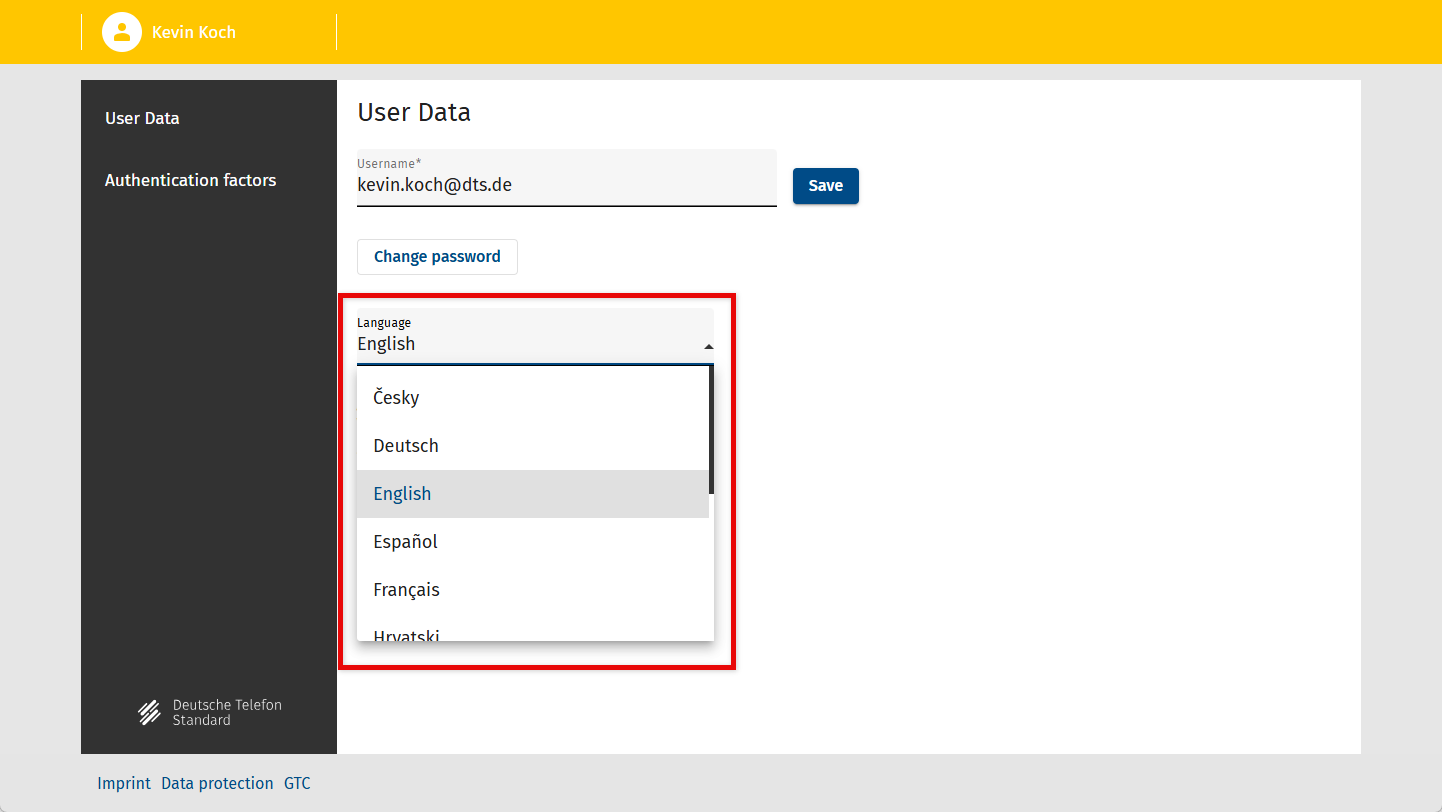Viewport: 1442px width, 812px height.
Task: Collapse the Language list via arrow indicator
Action: coord(708,346)
